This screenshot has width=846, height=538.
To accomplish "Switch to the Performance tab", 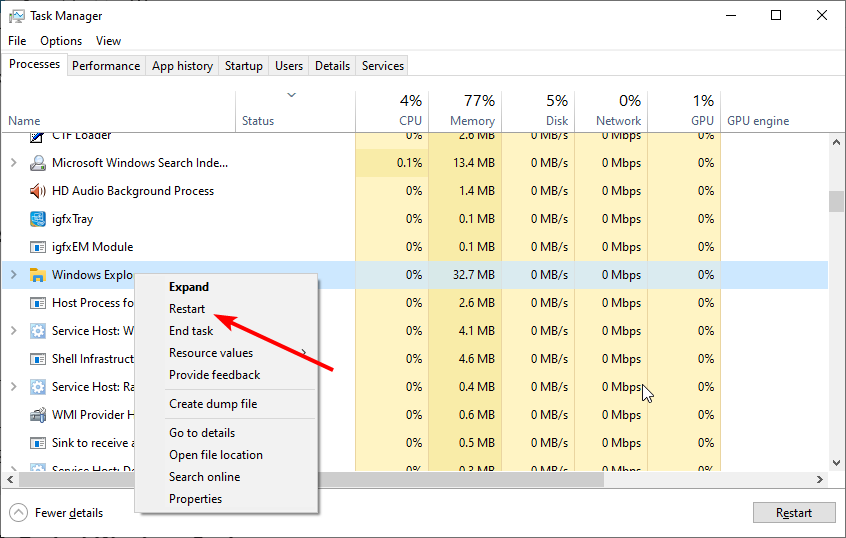I will [106, 66].
